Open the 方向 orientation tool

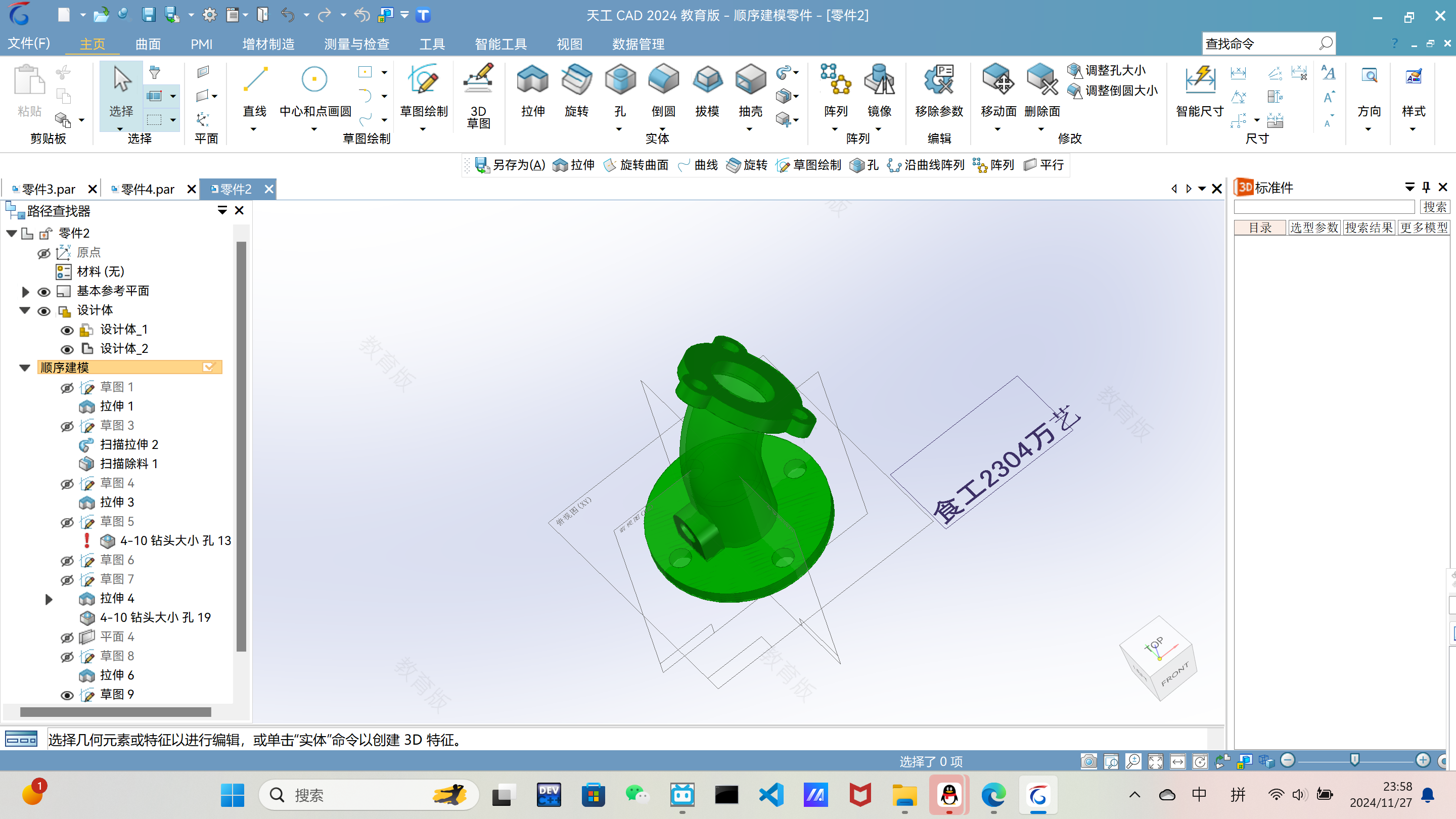[x=1369, y=90]
